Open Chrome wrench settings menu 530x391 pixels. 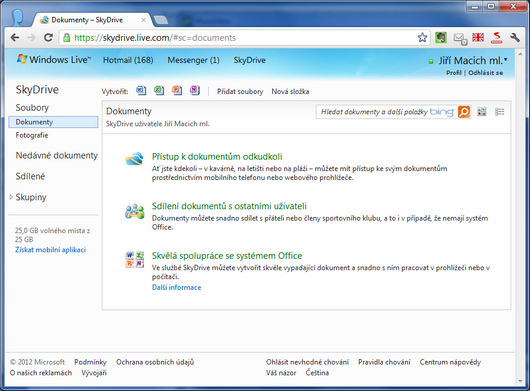coord(515,38)
